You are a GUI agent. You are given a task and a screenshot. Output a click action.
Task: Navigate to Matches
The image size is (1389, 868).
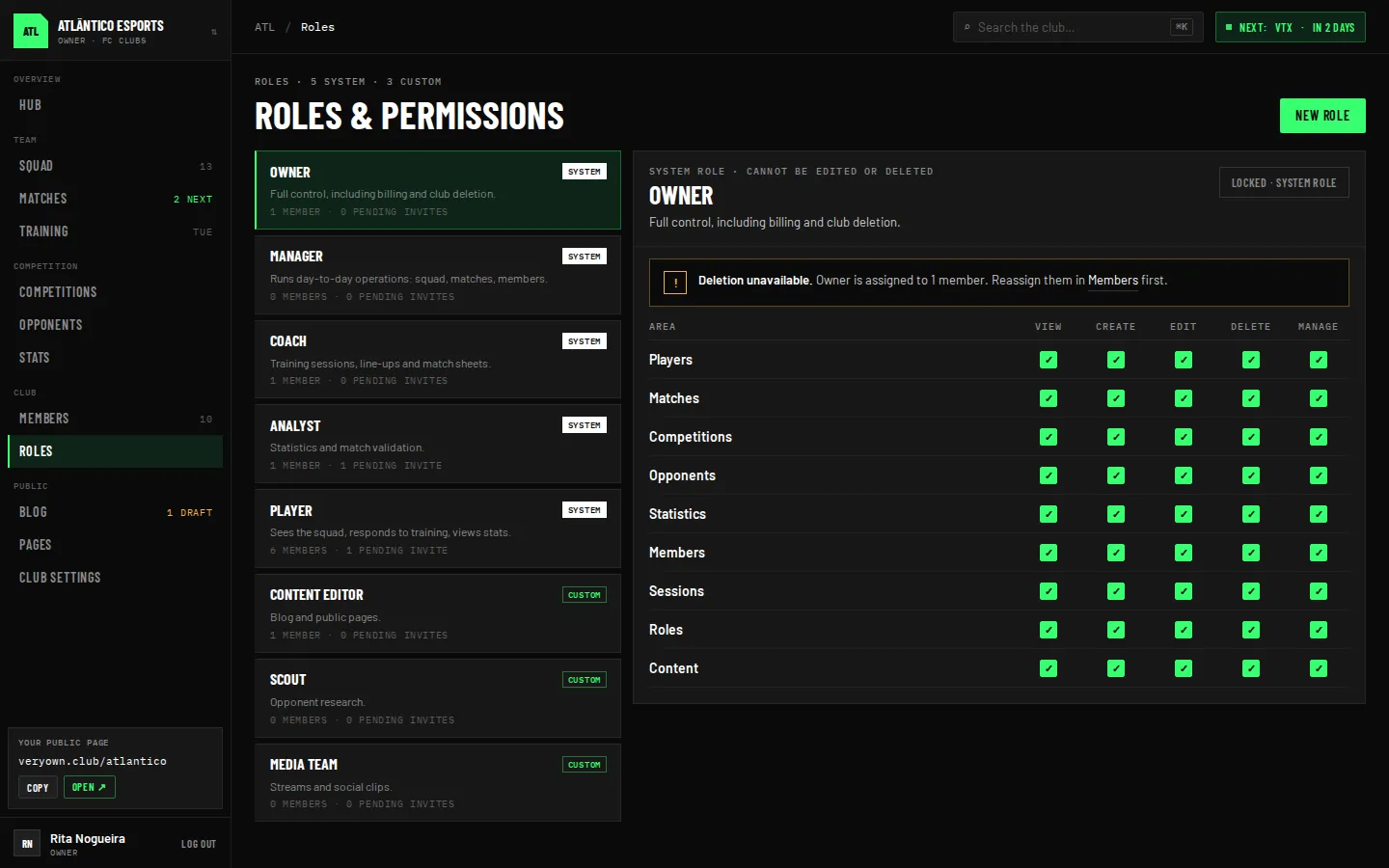point(116,199)
